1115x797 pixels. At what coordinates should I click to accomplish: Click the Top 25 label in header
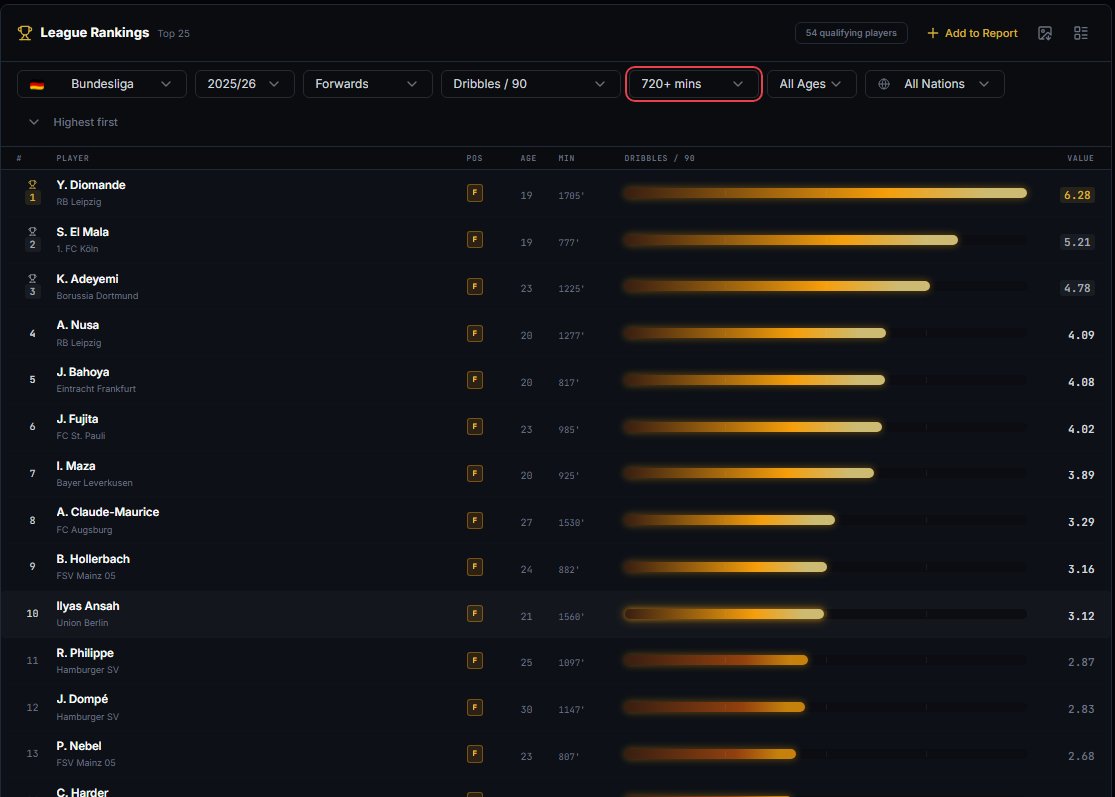tap(174, 33)
